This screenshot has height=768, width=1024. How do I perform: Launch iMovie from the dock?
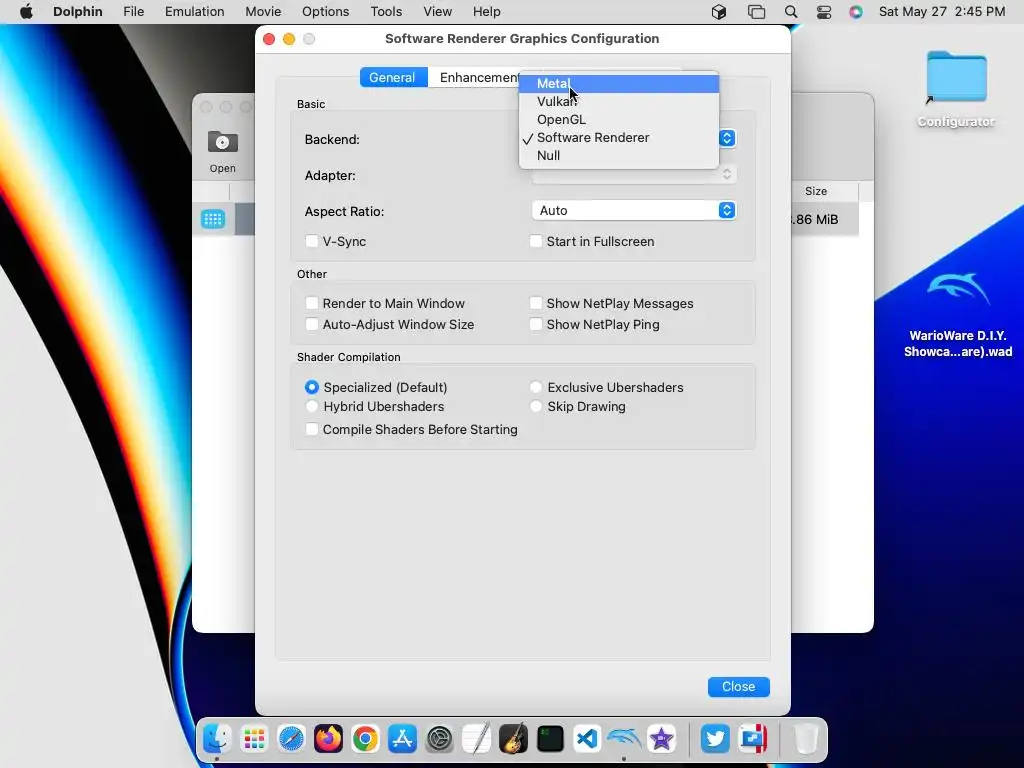pos(661,739)
